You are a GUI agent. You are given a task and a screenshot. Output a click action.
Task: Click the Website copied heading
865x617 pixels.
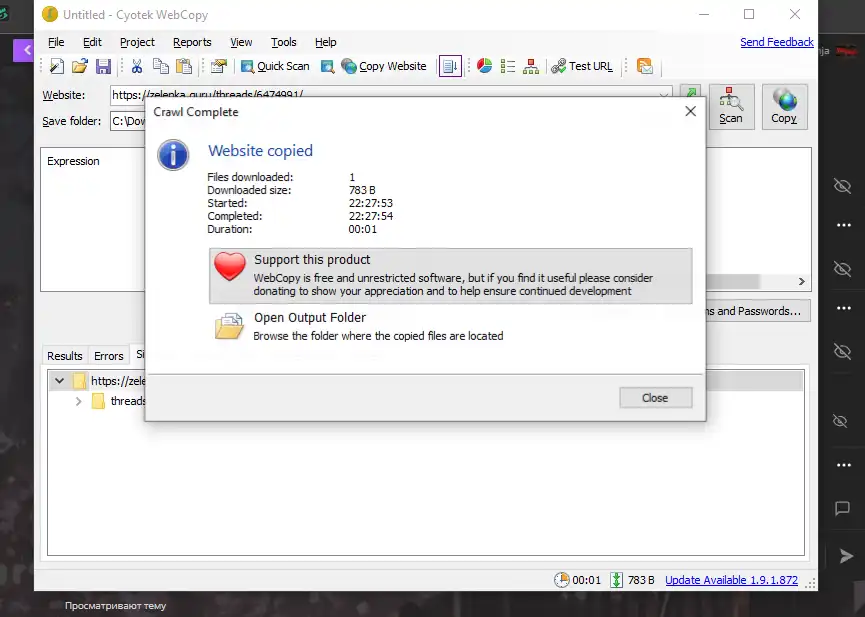coord(260,151)
